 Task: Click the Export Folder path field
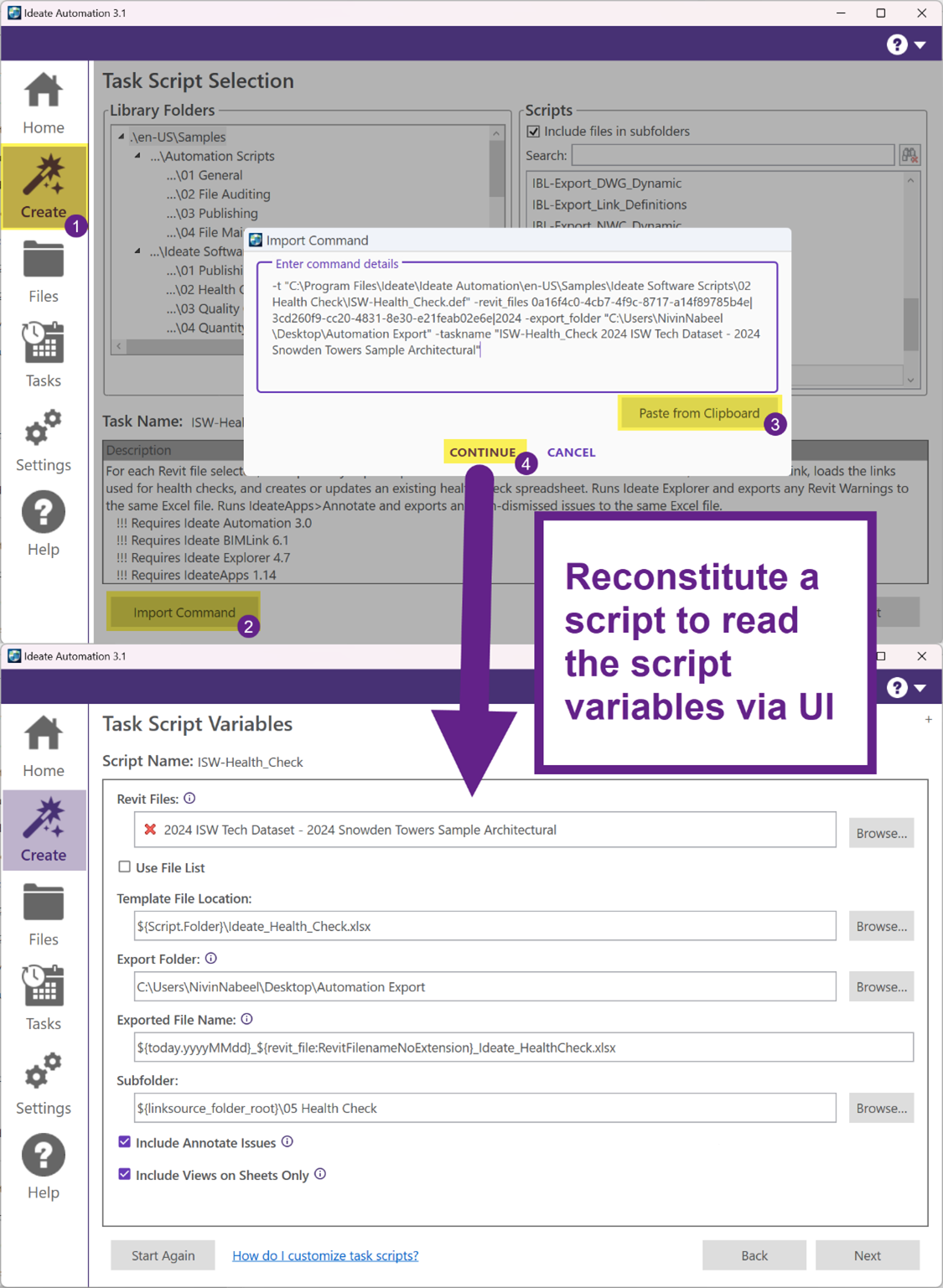click(485, 987)
